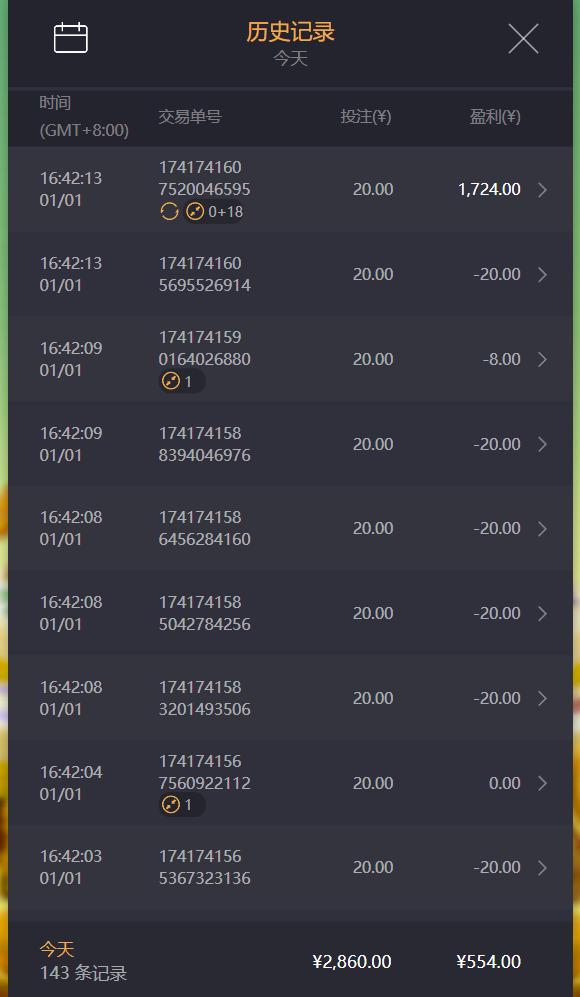The image size is (580, 997).
Task: Expand the -8.00 profit record chevron
Action: click(542, 359)
